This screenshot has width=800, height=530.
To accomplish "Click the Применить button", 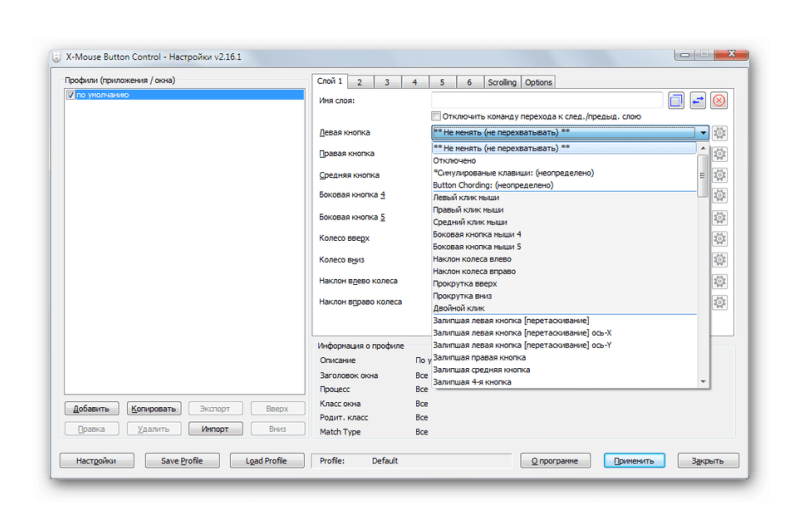I will click(x=634, y=461).
